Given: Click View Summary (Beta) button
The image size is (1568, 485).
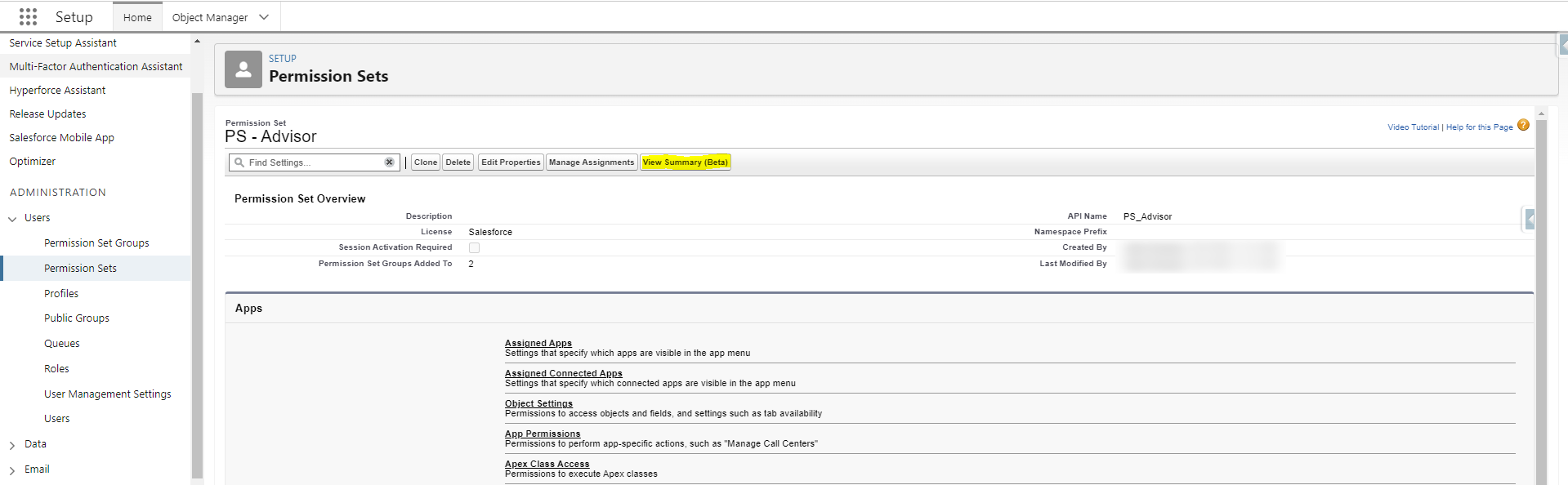Looking at the screenshot, I should point(686,162).
